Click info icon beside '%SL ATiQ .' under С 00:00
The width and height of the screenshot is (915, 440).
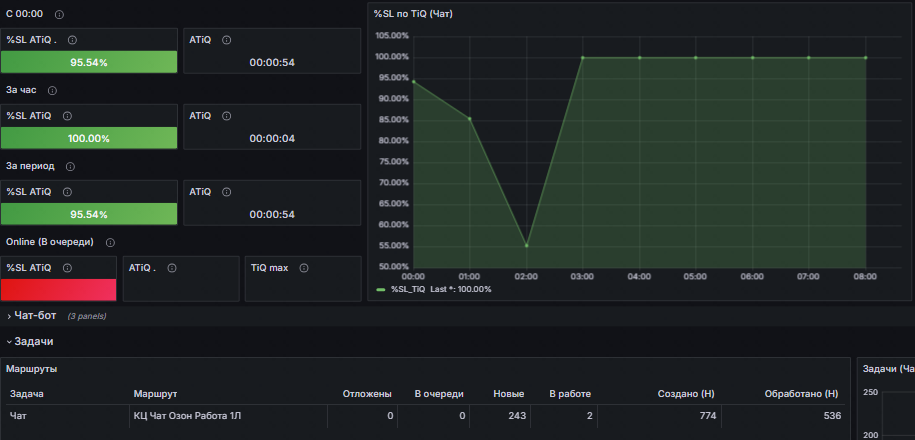tap(72, 40)
